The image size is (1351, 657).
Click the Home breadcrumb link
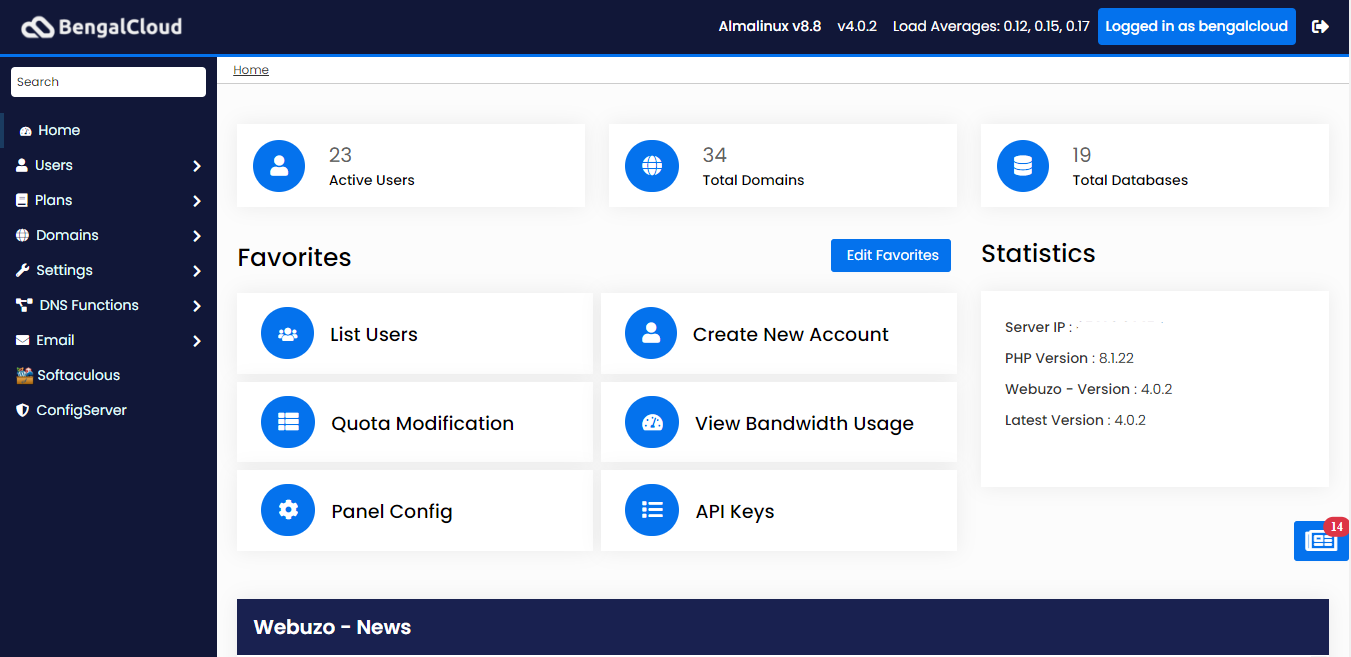point(250,70)
